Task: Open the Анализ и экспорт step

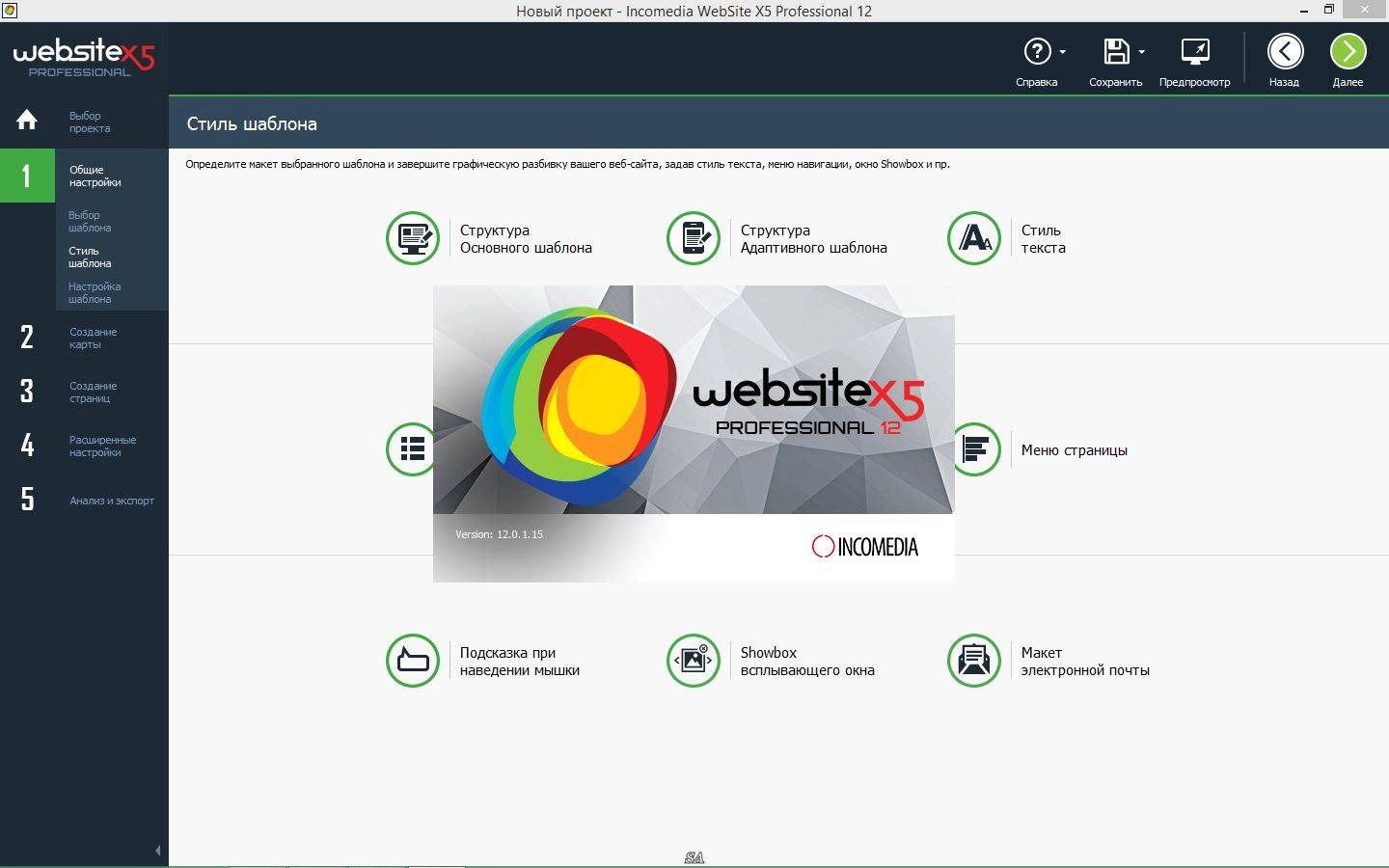Action: click(112, 501)
